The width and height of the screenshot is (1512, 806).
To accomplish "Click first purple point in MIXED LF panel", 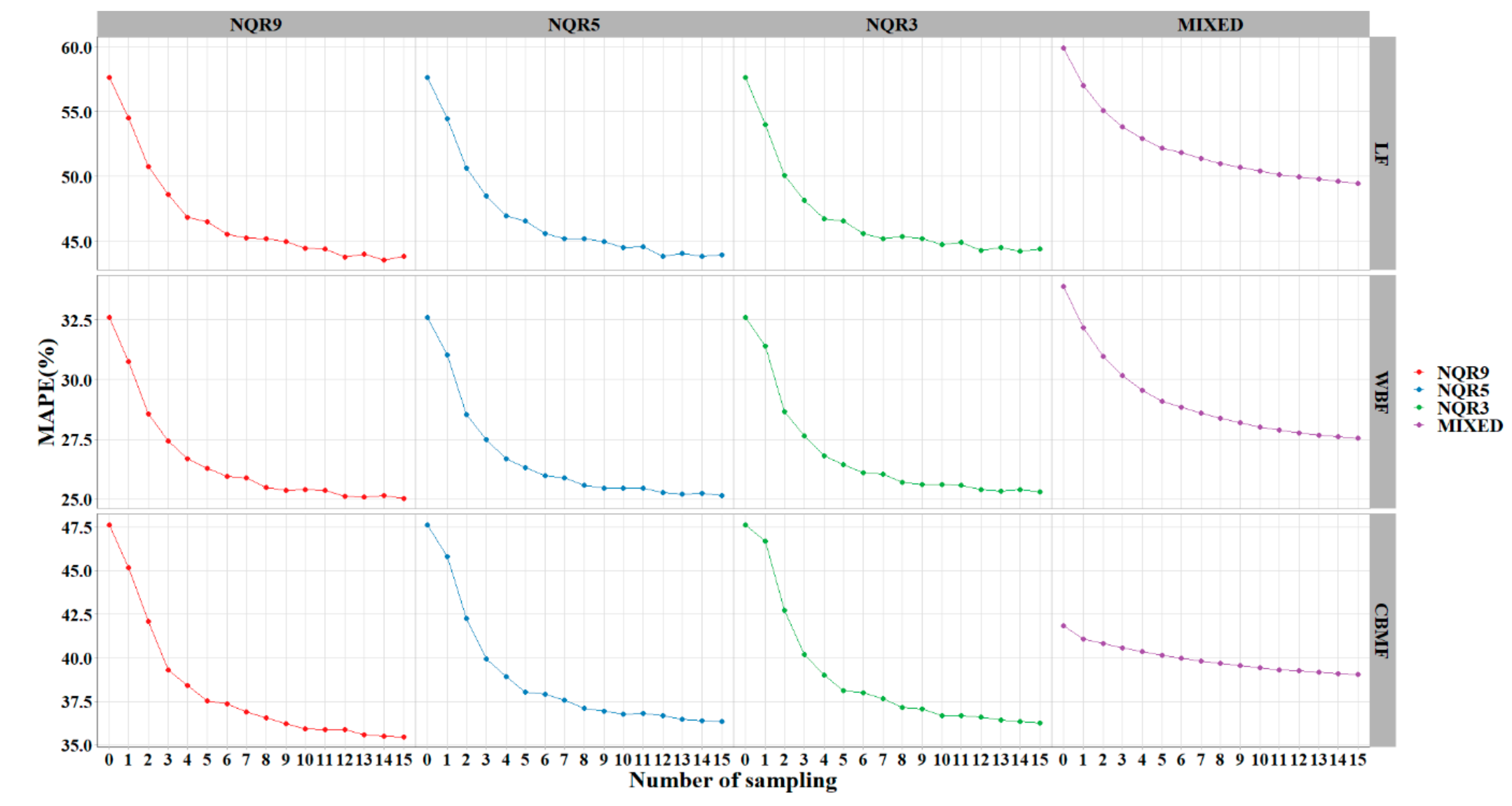I will pyautogui.click(x=1064, y=48).
